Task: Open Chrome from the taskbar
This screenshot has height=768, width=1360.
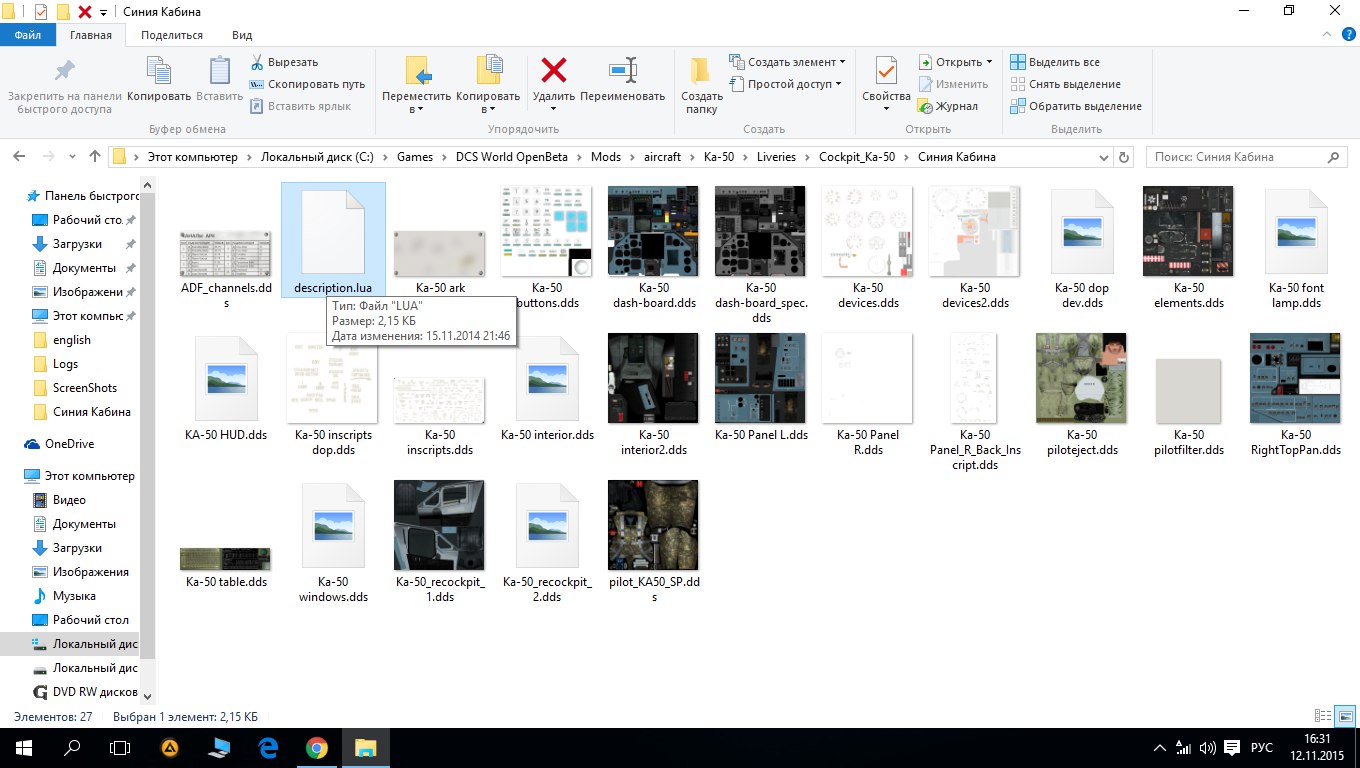Action: [316, 747]
